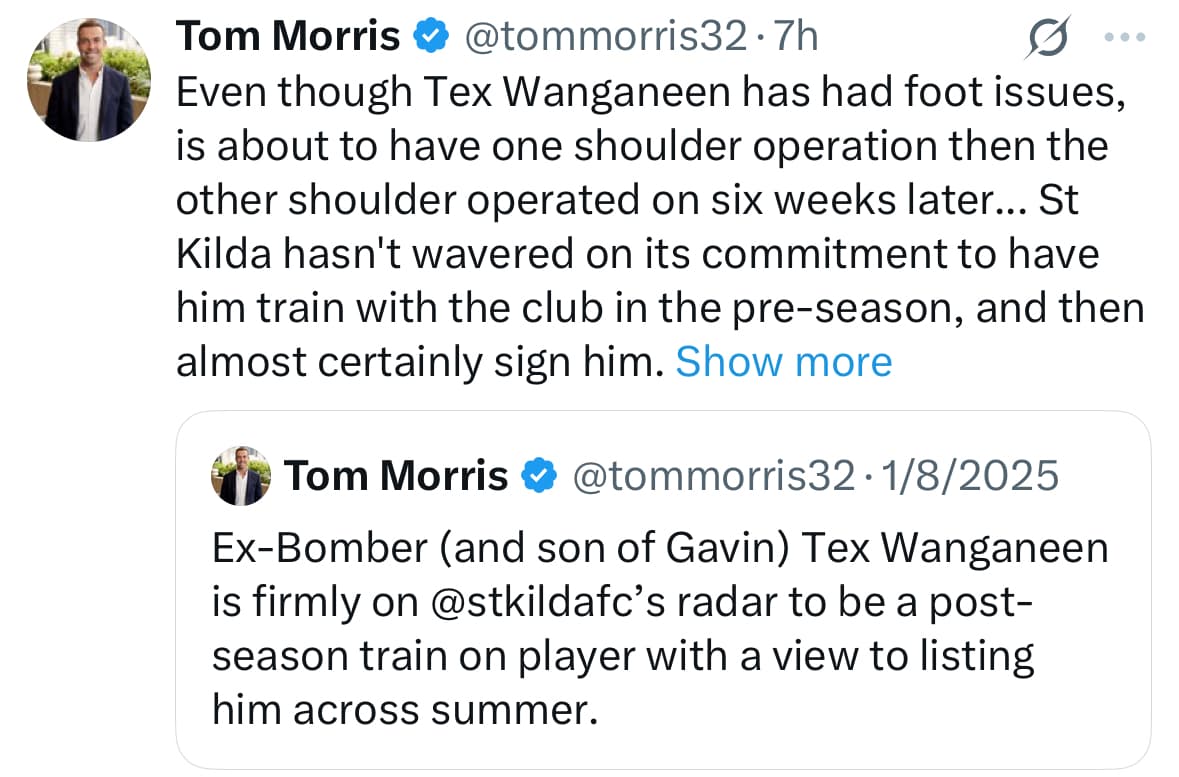1179x777 pixels.
Task: Click the verified badge inside the quoted tweet
Action: pyautogui.click(x=541, y=477)
